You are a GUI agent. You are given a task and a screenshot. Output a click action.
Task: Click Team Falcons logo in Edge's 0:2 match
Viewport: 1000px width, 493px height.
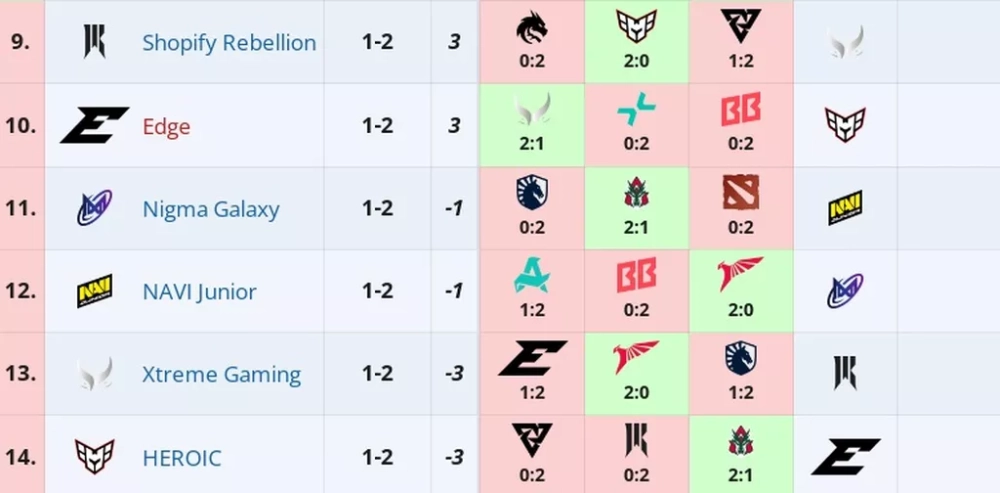(x=636, y=110)
